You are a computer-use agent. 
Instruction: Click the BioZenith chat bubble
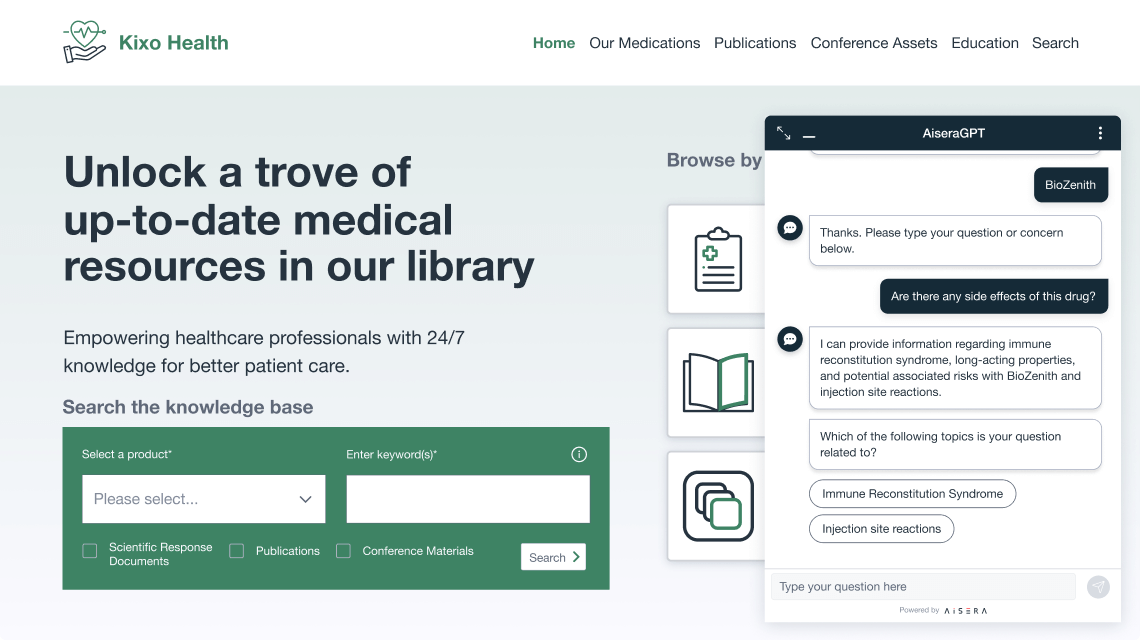1070,185
